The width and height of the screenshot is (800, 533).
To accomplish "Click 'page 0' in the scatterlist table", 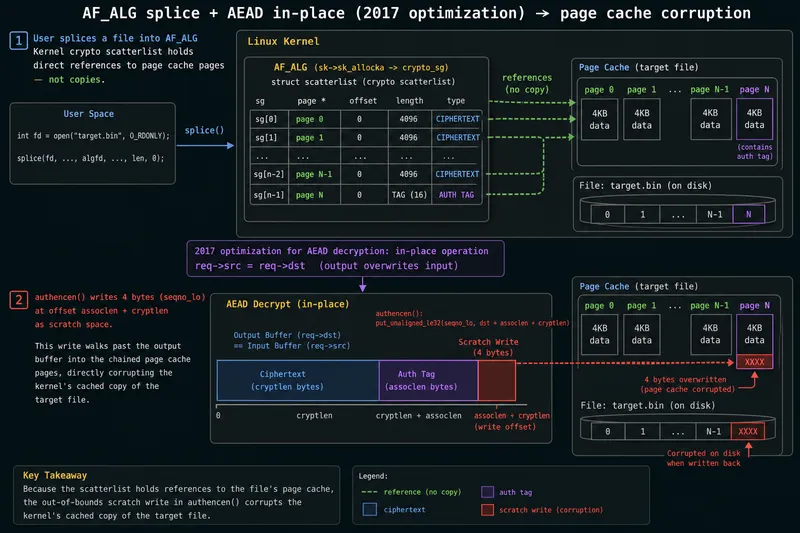I will [x=309, y=119].
